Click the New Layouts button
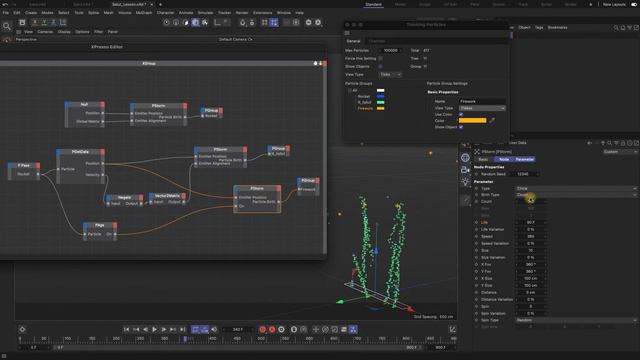 pos(614,4)
